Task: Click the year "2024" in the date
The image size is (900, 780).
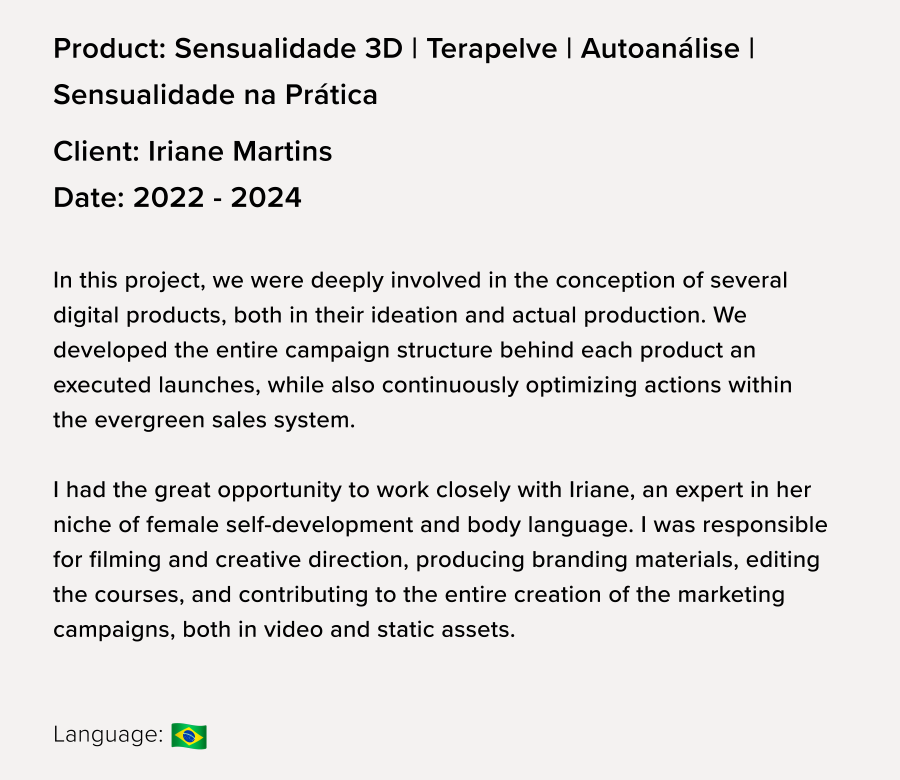Action: pyautogui.click(x=266, y=198)
